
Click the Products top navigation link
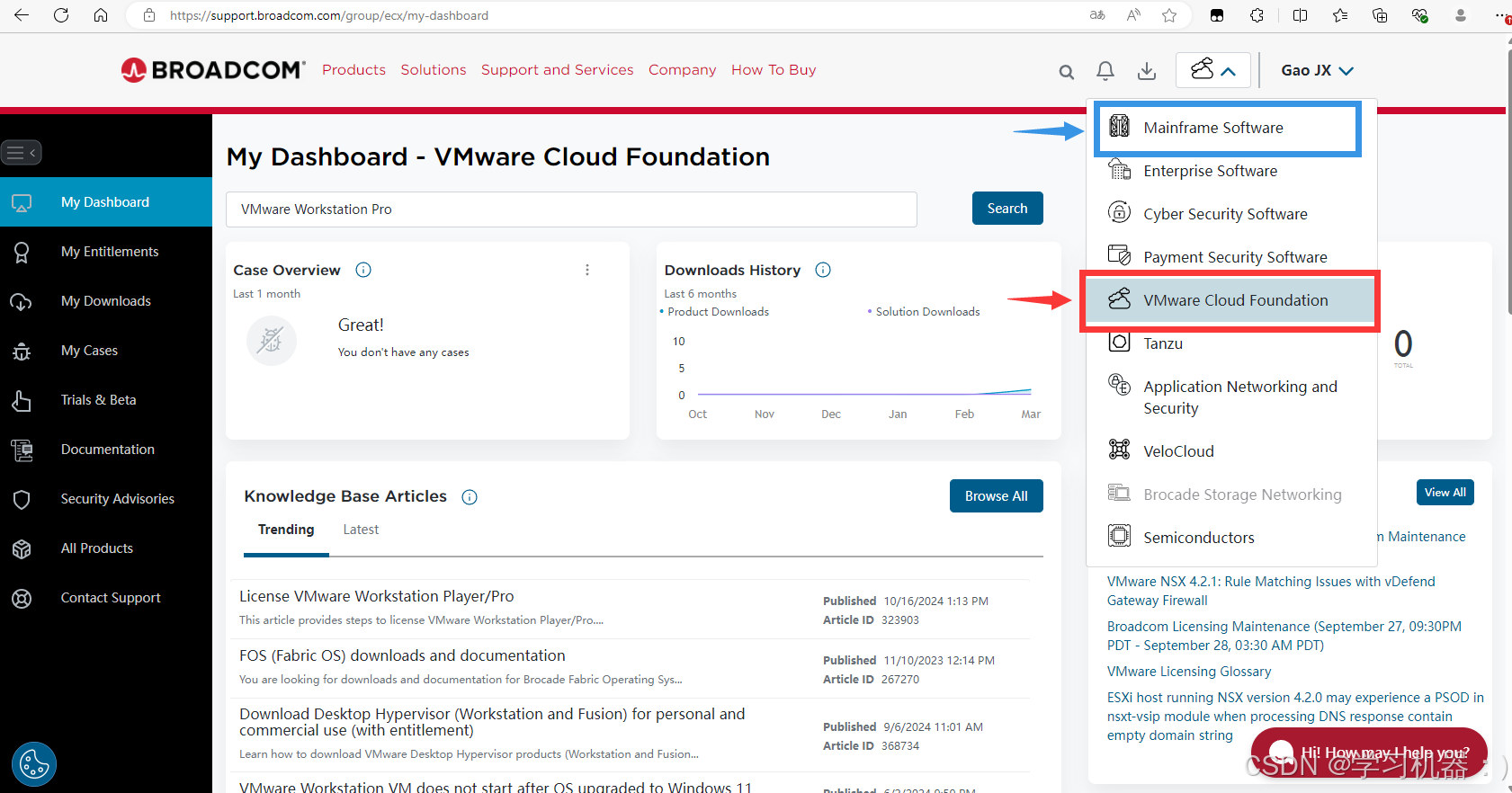click(x=353, y=70)
